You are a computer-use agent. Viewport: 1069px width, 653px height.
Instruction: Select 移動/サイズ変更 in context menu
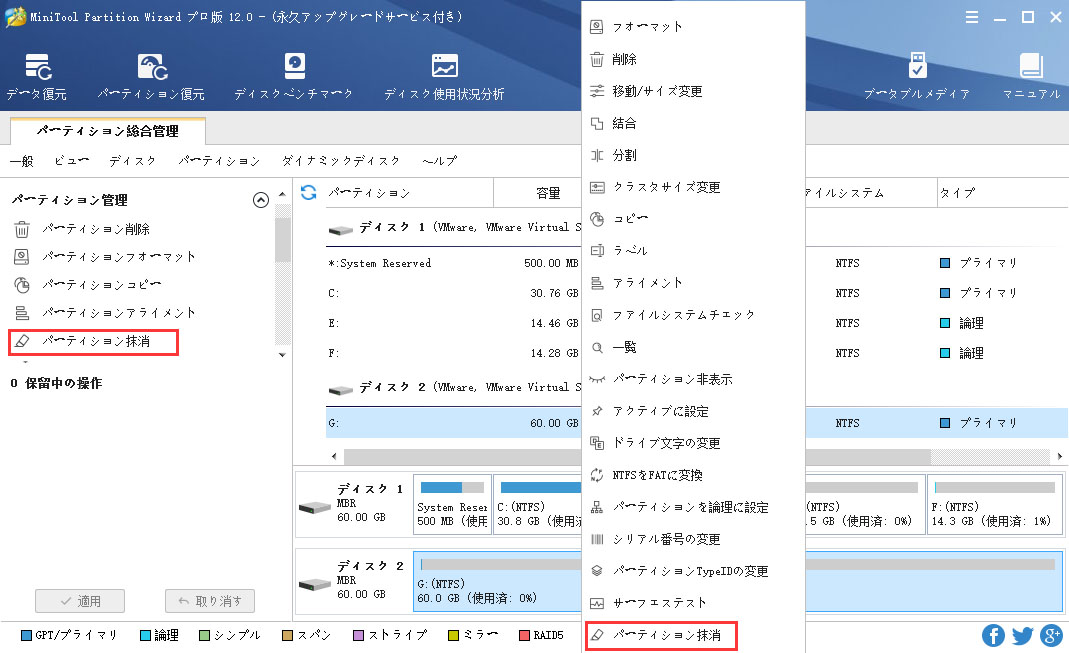657,91
